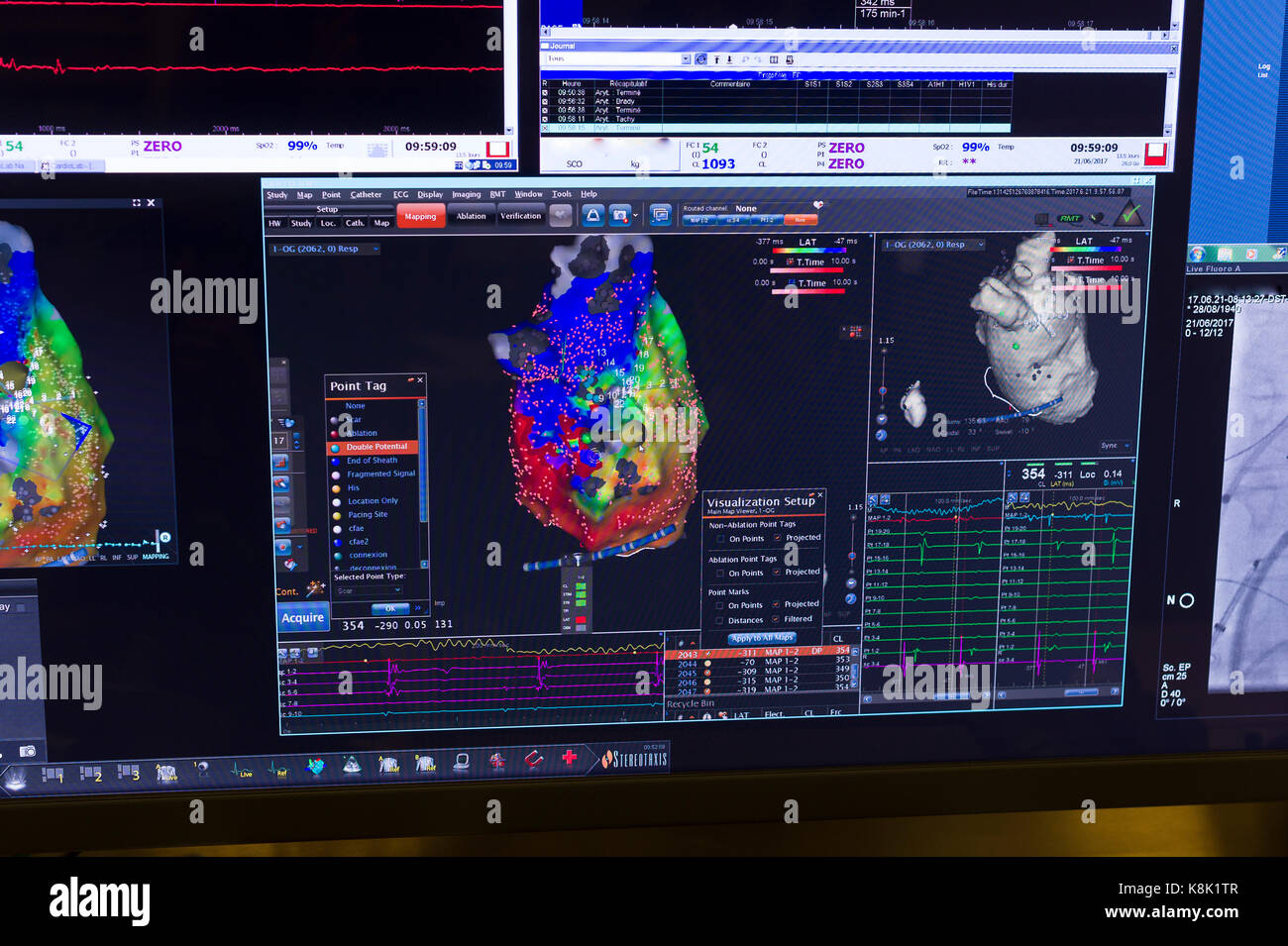Image resolution: width=1288 pixels, height=946 pixels.
Task: Enable On Points for Non-Ablation Point Tags
Action: (720, 539)
